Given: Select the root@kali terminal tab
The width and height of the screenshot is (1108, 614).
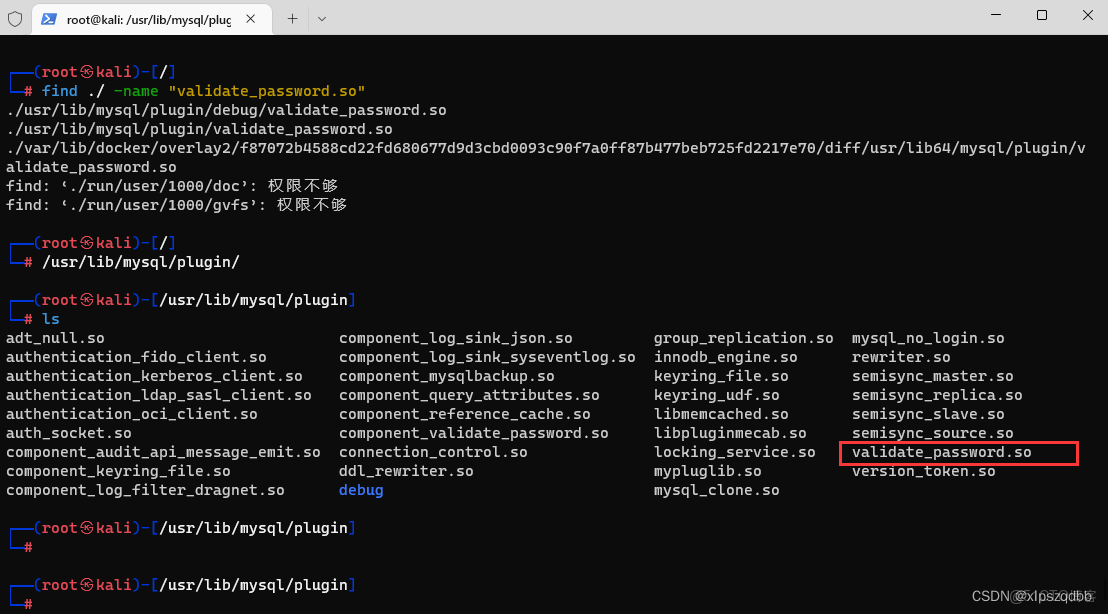Looking at the screenshot, I should [152, 19].
